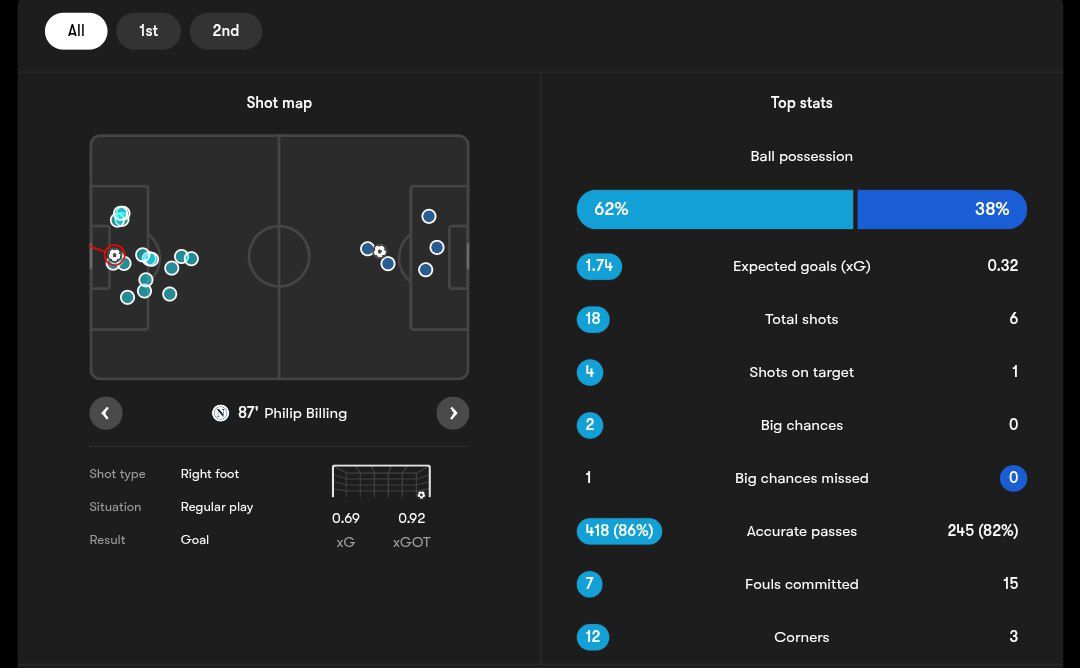
Task: Click the Napoli team crest icon
Action: pos(220,413)
